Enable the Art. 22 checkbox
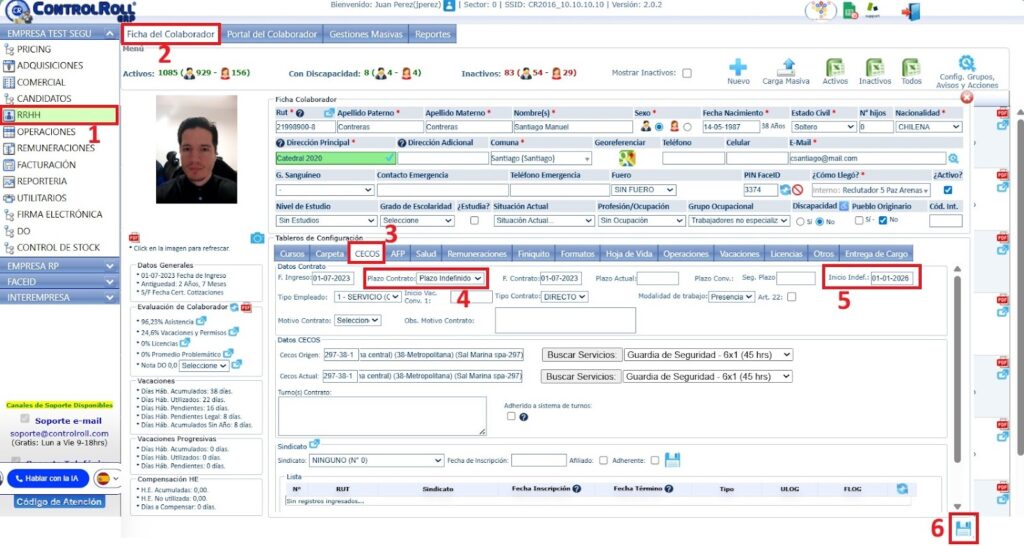Viewport: 1024px width, 546px height. coord(792,296)
